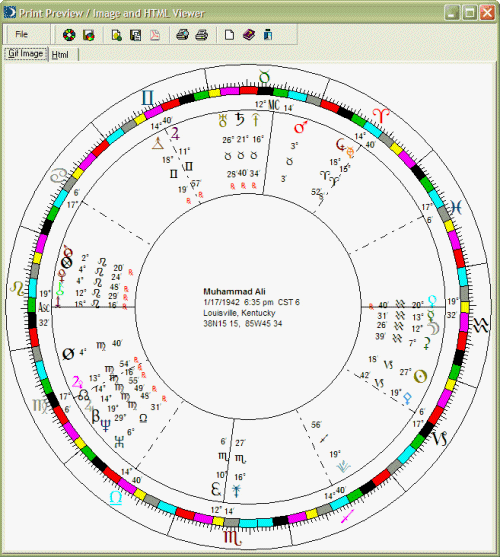Click the coordinates 38N15 15, 85W45 34
The width and height of the screenshot is (500, 557).
243,324
